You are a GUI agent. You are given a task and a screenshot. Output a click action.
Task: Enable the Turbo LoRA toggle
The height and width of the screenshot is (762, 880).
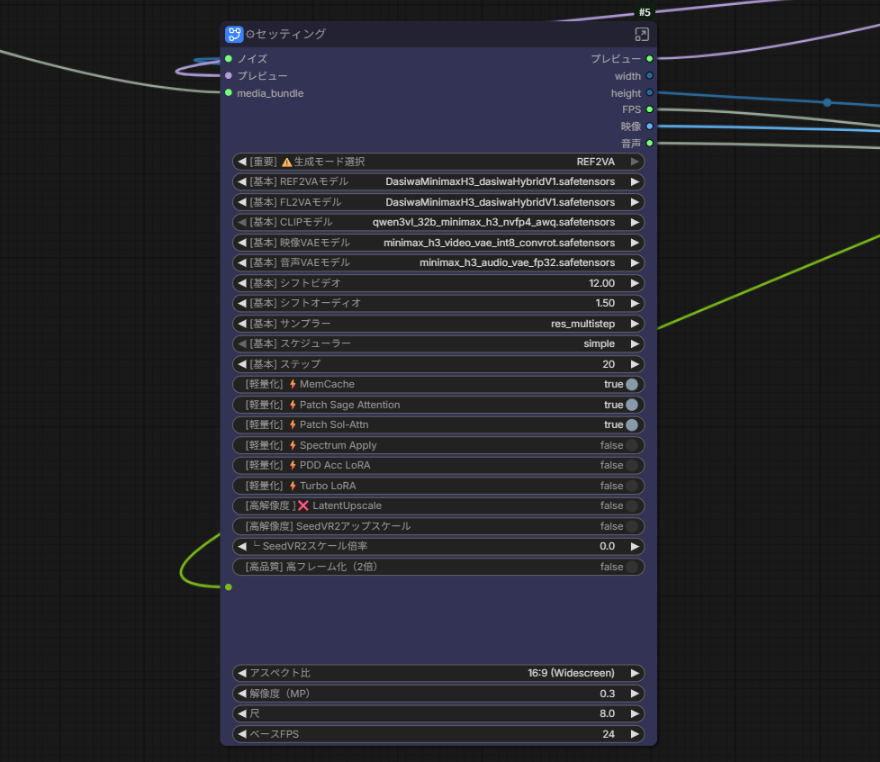[631, 486]
